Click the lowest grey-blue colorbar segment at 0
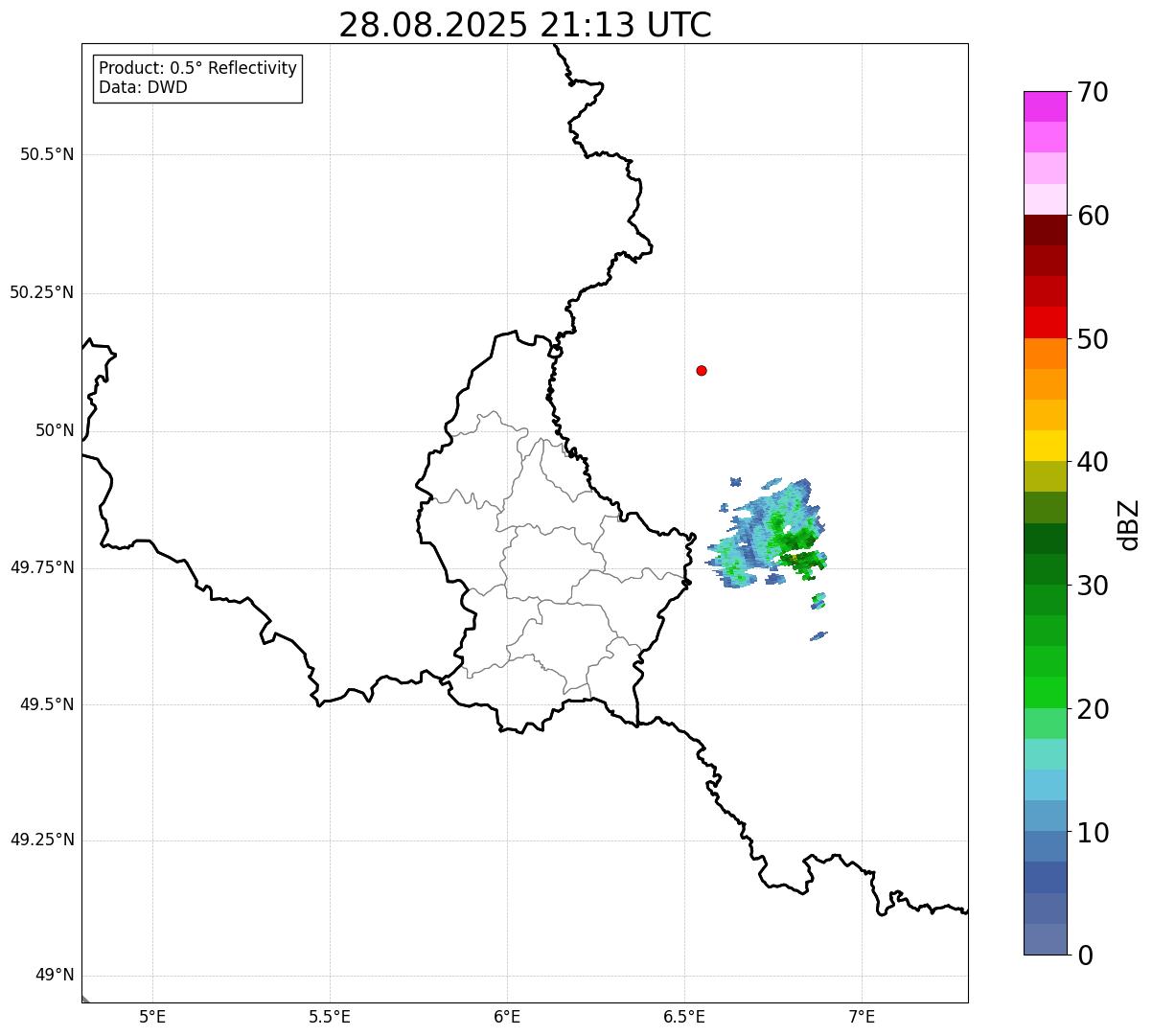Screen dimensions: 1152x1036 click(x=1045, y=939)
